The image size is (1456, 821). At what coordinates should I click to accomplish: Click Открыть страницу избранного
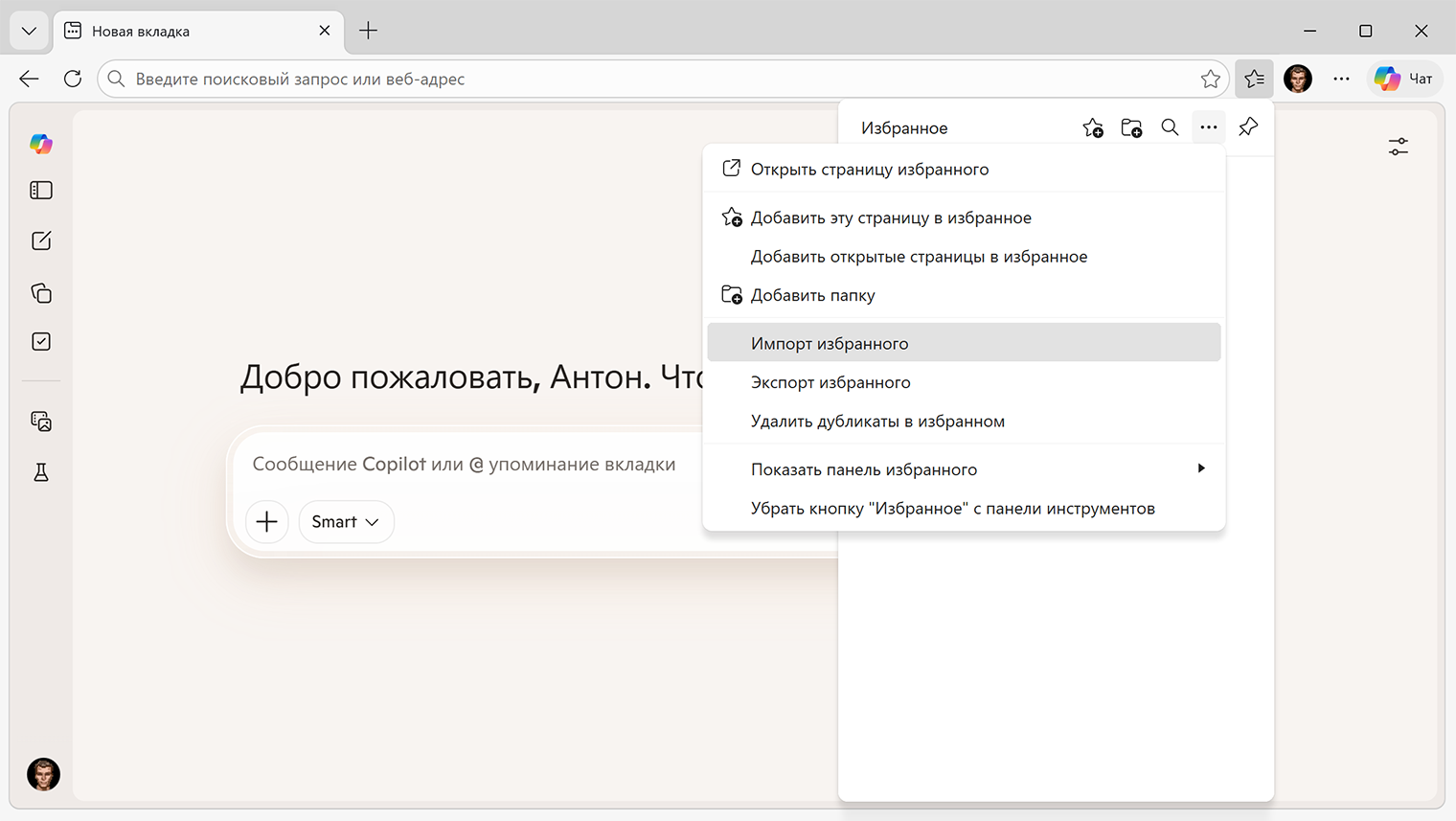click(870, 169)
